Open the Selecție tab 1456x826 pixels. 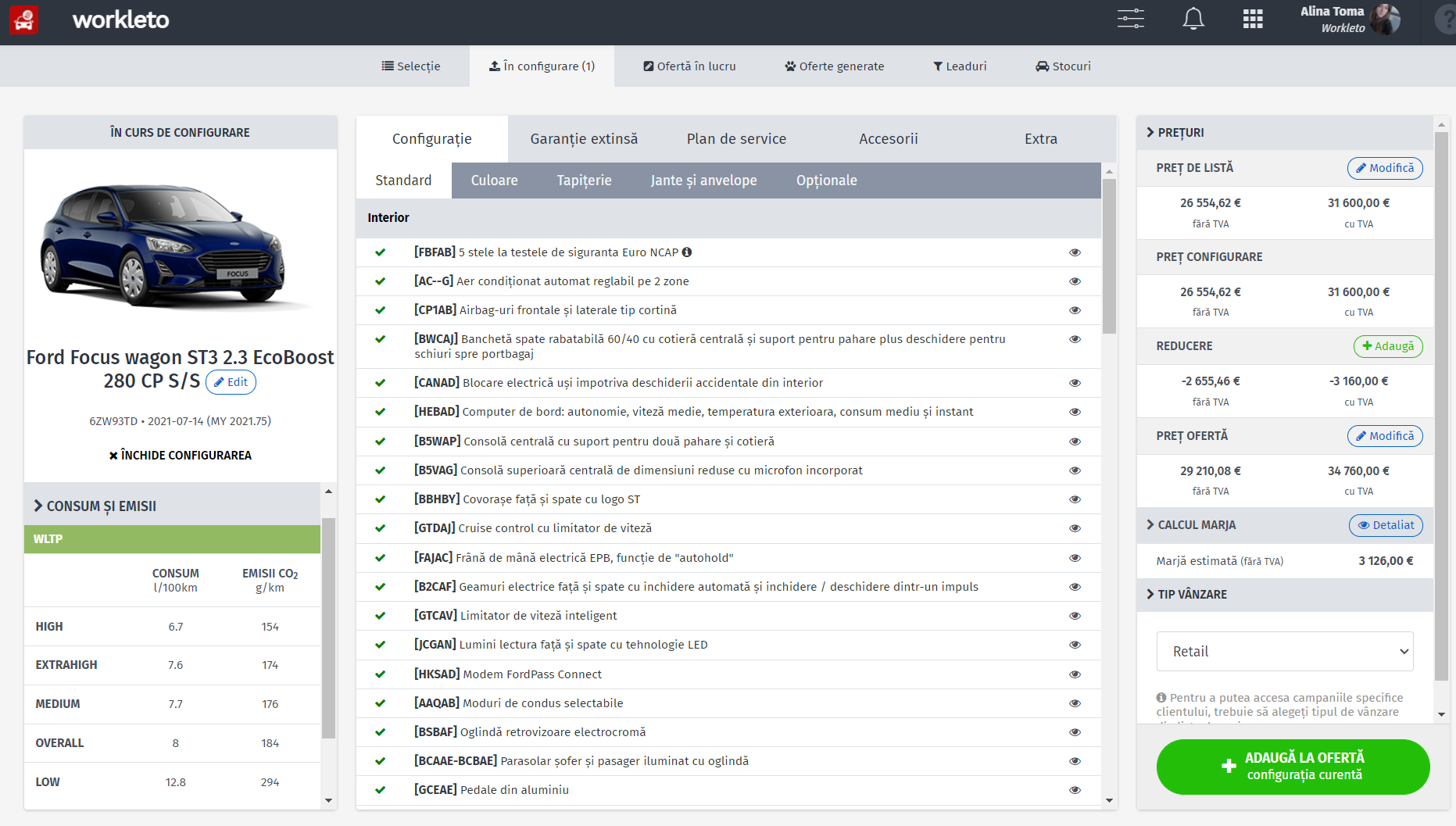[x=411, y=66]
